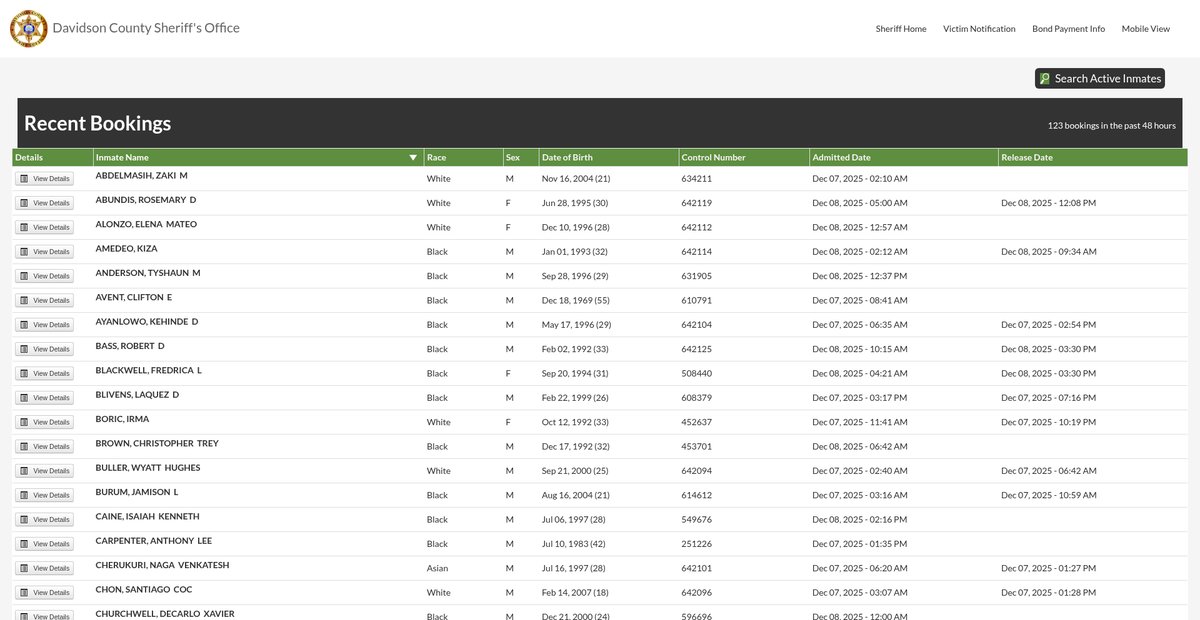Click details icon for Boric, Irma

24,422
